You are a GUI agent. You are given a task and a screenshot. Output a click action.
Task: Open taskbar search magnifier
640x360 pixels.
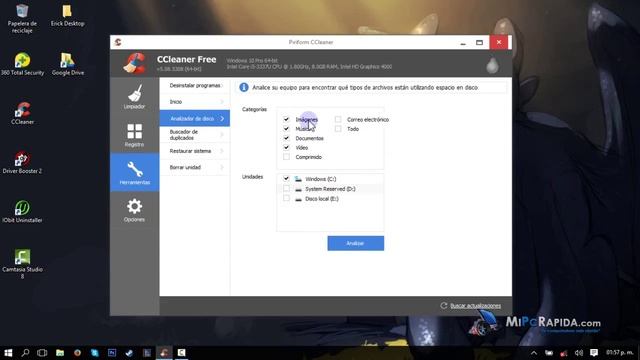(25, 353)
